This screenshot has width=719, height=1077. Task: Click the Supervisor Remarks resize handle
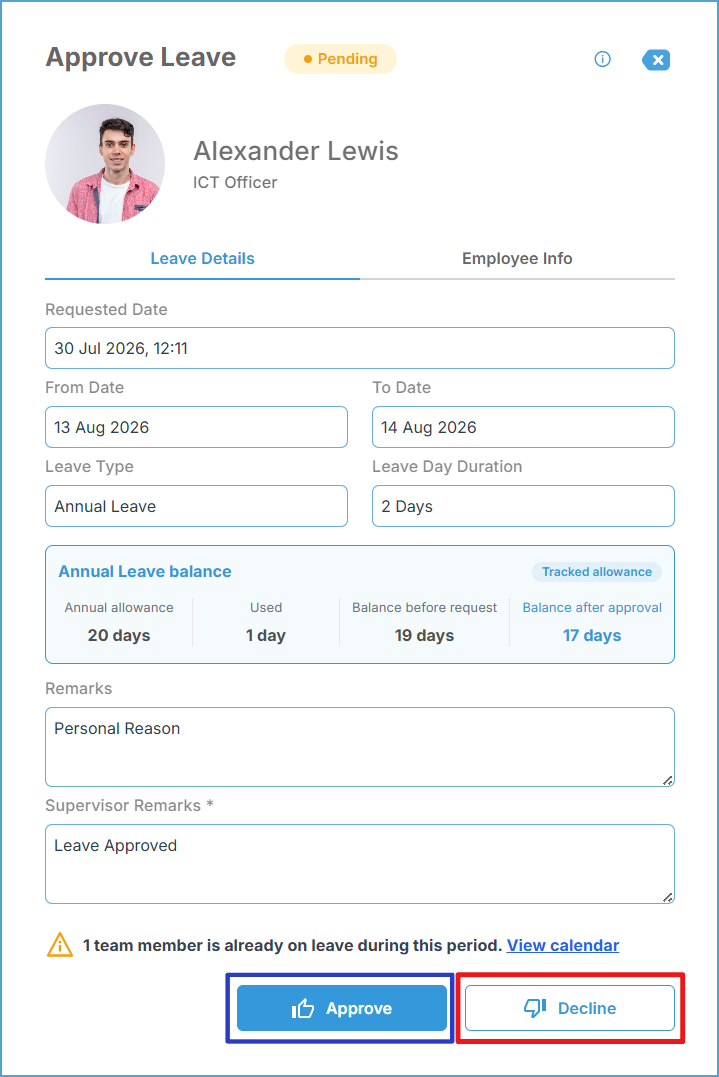[667, 897]
